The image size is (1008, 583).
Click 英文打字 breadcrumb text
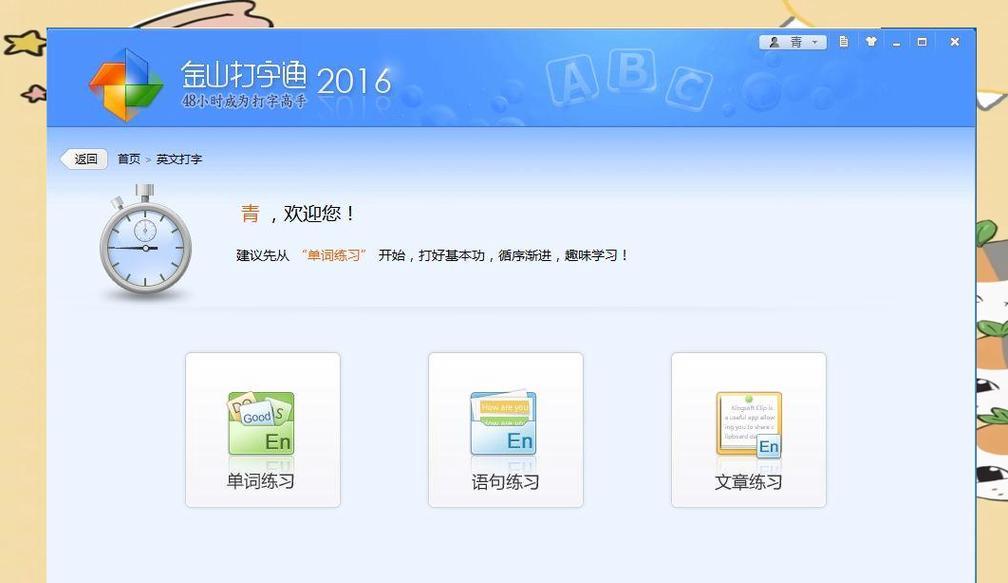click(x=179, y=159)
